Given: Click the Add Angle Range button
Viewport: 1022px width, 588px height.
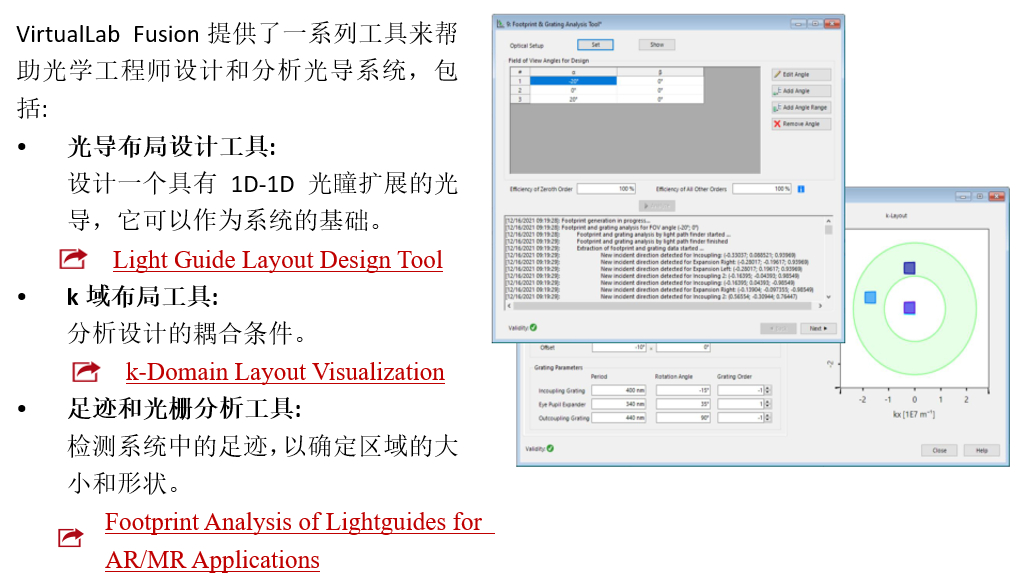Looking at the screenshot, I should click(x=801, y=107).
